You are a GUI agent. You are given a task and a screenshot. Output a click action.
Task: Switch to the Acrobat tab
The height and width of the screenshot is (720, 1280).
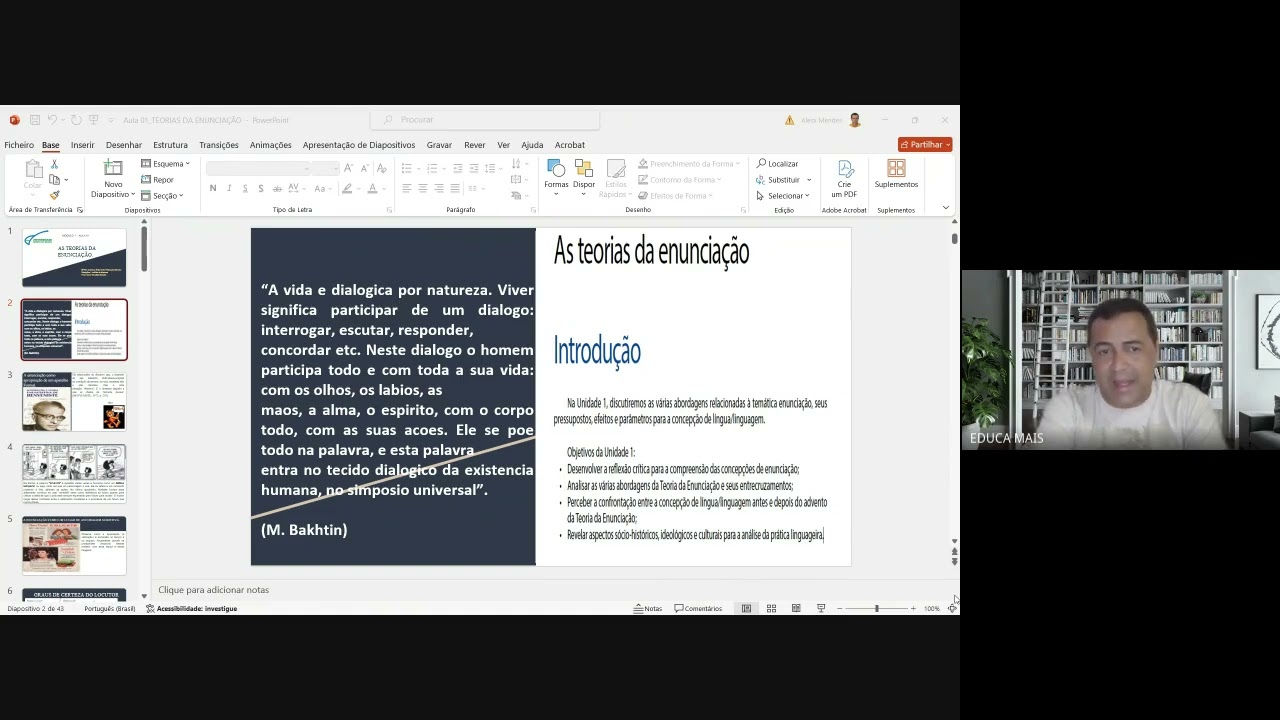[570, 145]
